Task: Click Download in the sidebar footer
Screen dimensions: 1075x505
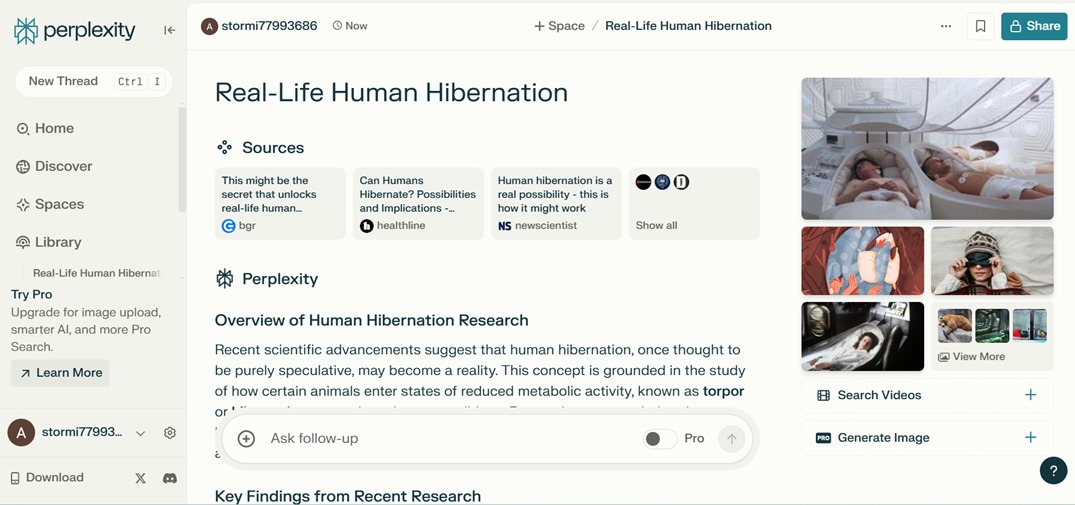Action: 47,478
